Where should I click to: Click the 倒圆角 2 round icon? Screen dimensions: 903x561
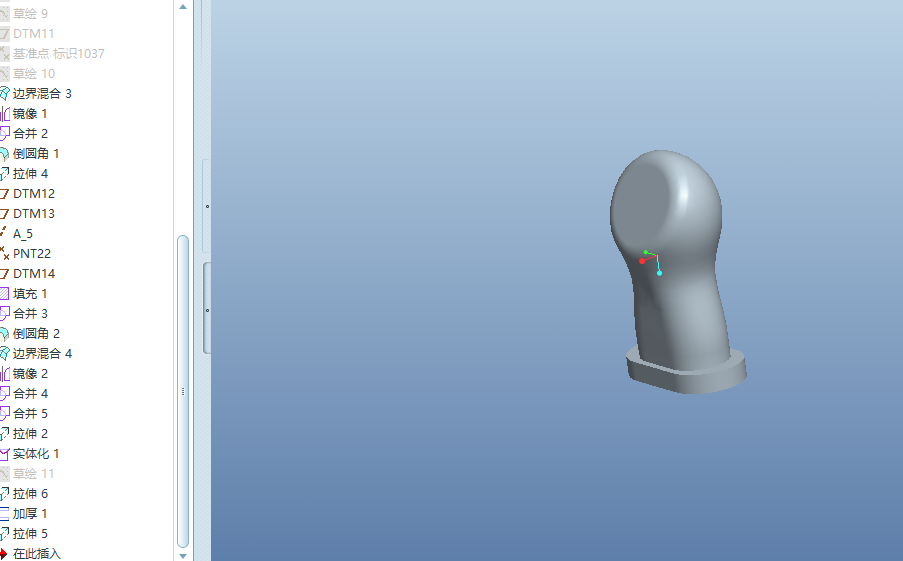(5, 333)
